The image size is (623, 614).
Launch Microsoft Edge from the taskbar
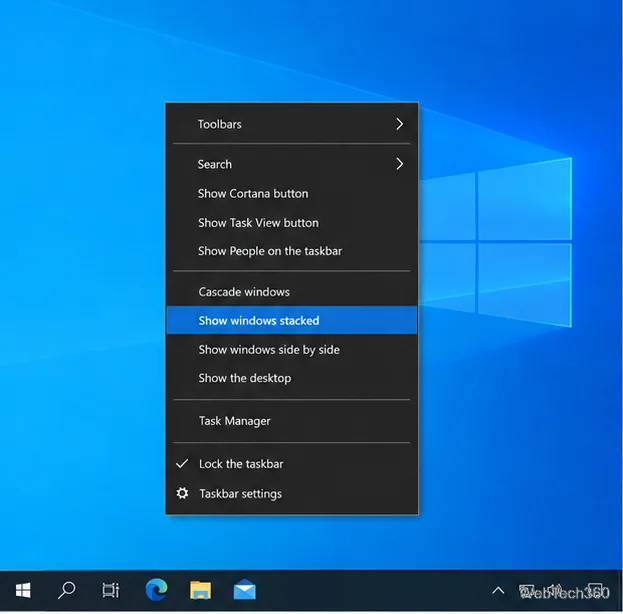(x=156, y=590)
